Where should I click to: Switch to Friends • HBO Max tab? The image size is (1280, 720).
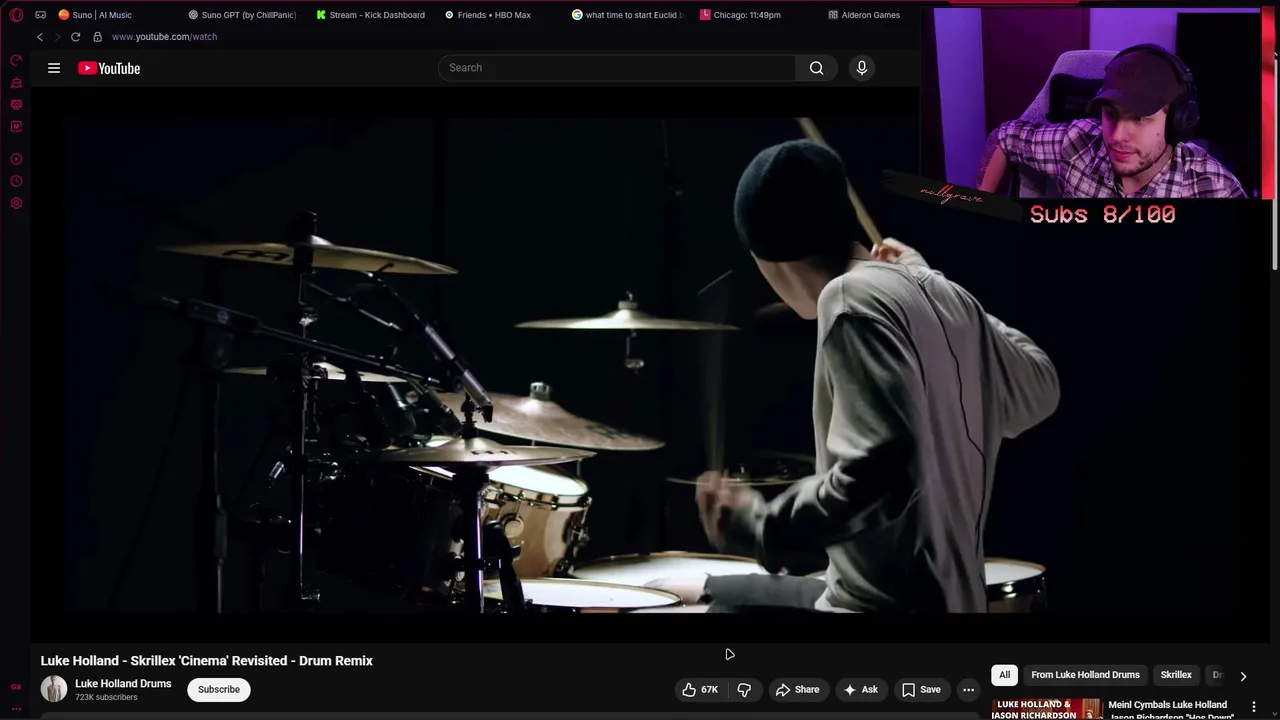[488, 15]
